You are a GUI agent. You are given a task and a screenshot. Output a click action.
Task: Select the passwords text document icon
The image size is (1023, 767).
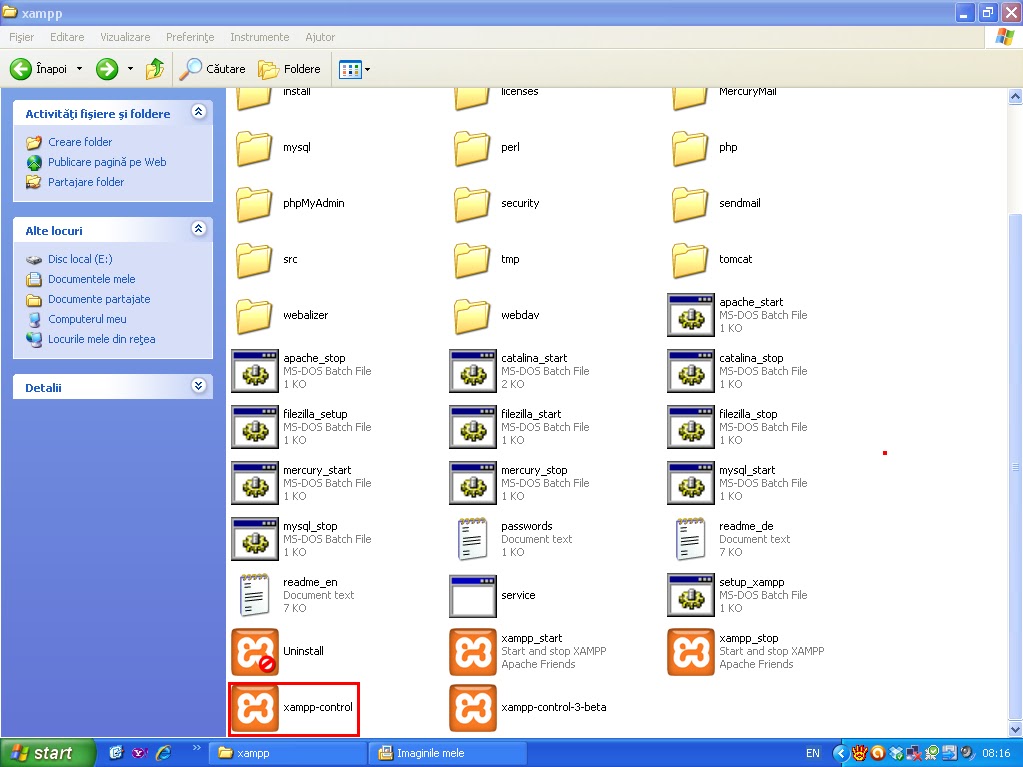pyautogui.click(x=473, y=539)
